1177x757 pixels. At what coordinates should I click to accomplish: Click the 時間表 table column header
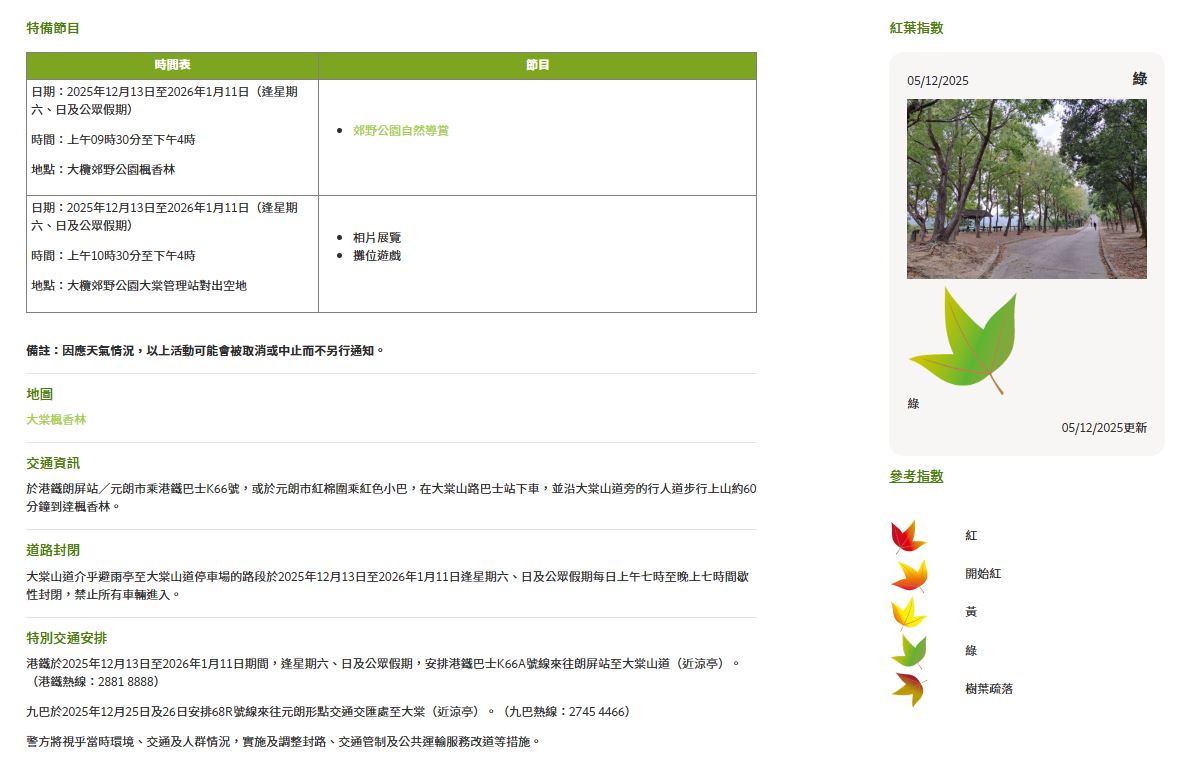[172, 65]
